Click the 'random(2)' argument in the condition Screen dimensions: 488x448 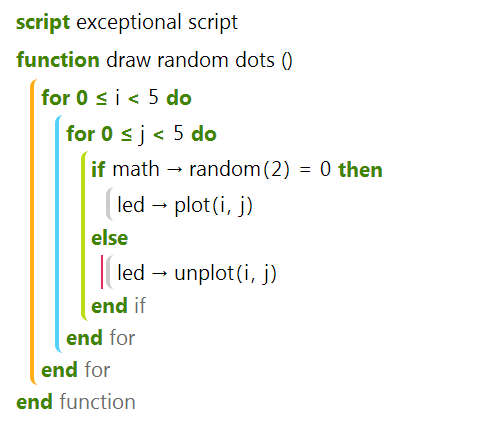pyautogui.click(x=239, y=169)
